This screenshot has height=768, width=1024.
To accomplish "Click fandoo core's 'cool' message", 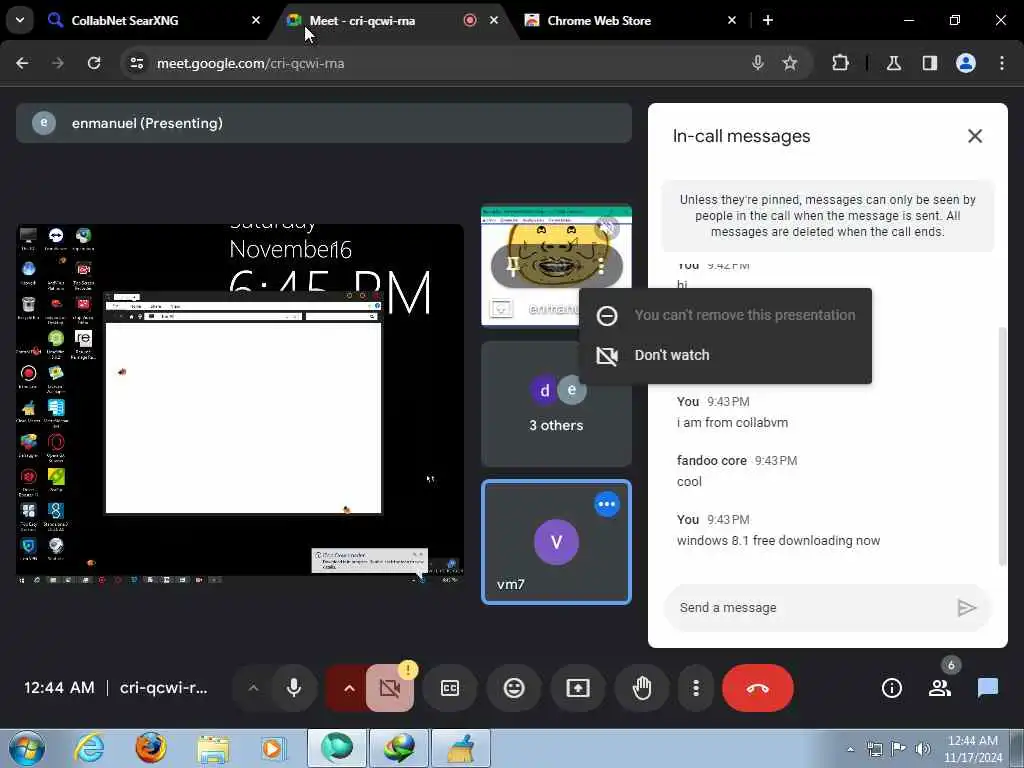I will (689, 482).
